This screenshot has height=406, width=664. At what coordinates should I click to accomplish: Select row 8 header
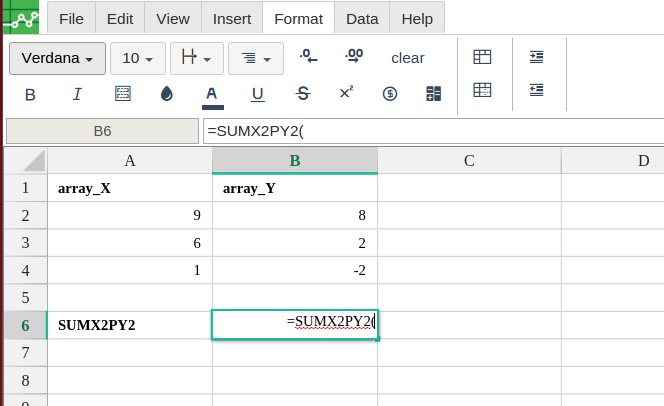pyautogui.click(x=26, y=380)
